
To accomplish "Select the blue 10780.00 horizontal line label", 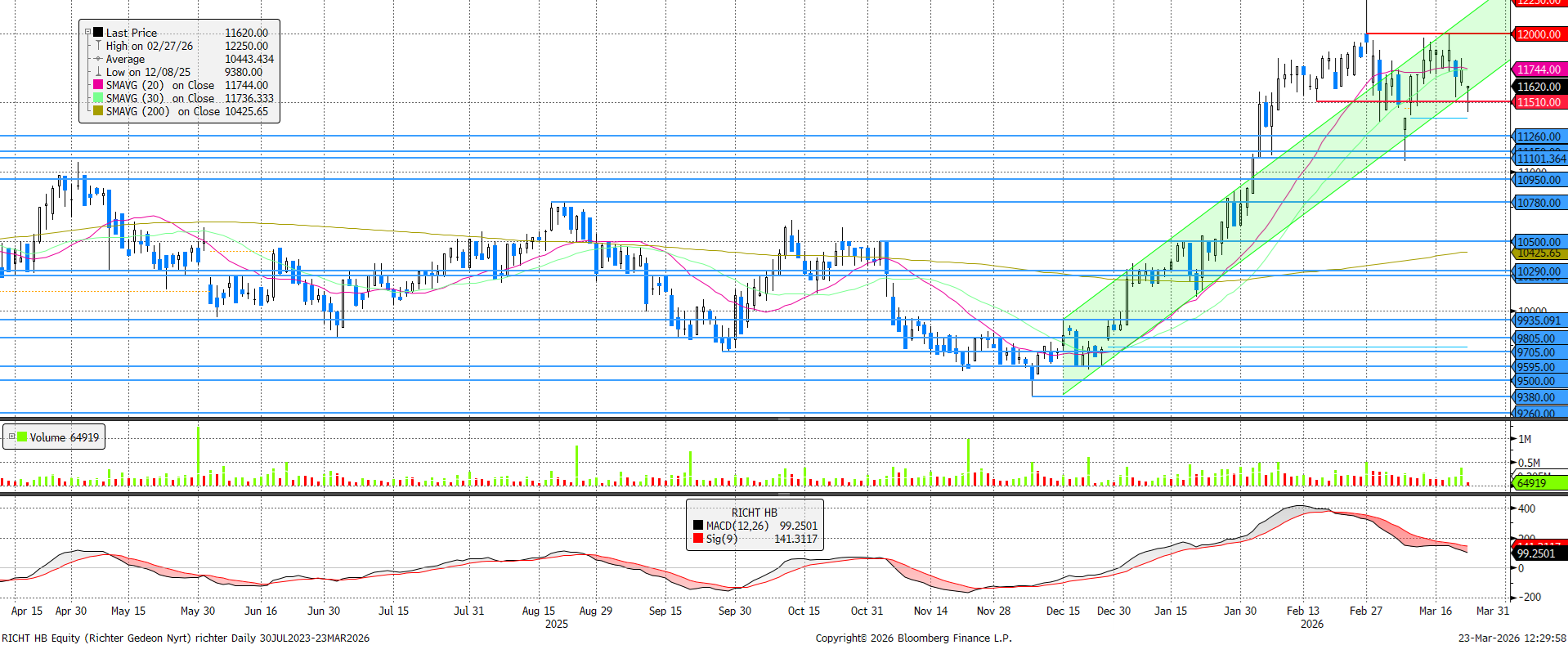I will pyautogui.click(x=1539, y=203).
